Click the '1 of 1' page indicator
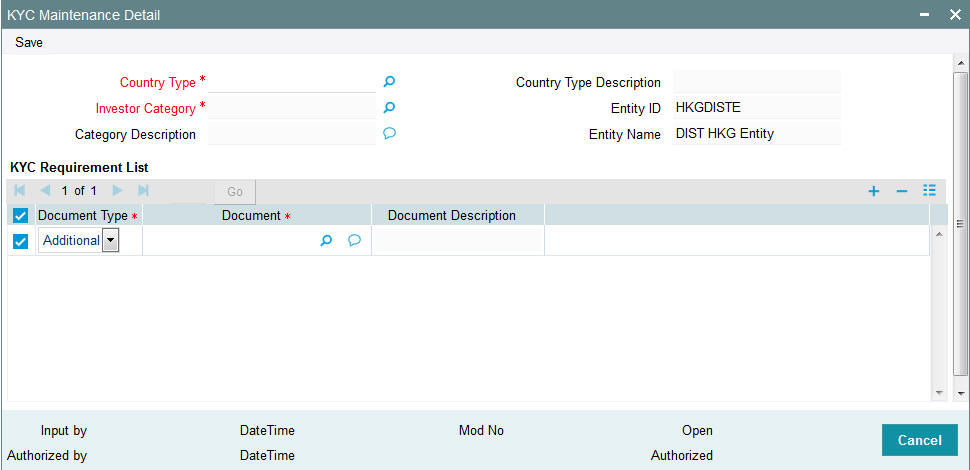The width and height of the screenshot is (970, 470). (x=79, y=191)
